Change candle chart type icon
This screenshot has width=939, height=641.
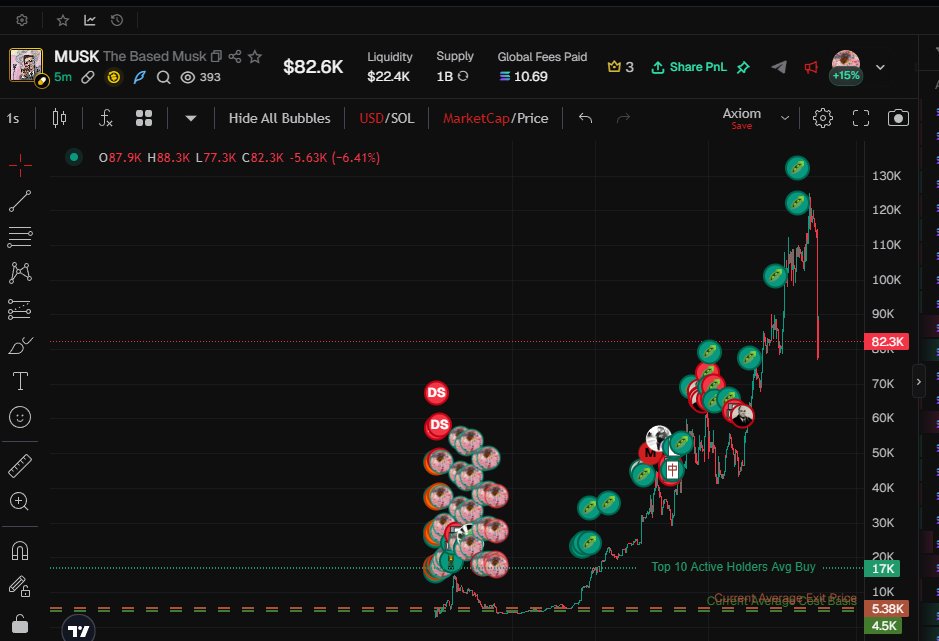(59, 118)
